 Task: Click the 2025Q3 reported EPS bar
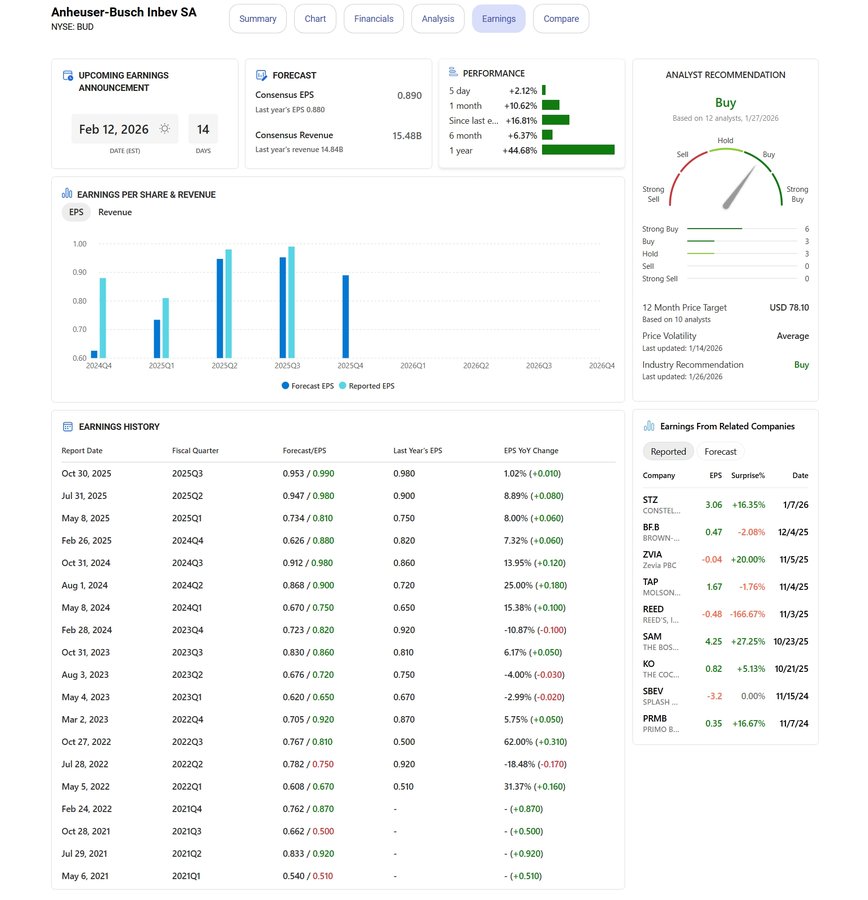[291, 302]
